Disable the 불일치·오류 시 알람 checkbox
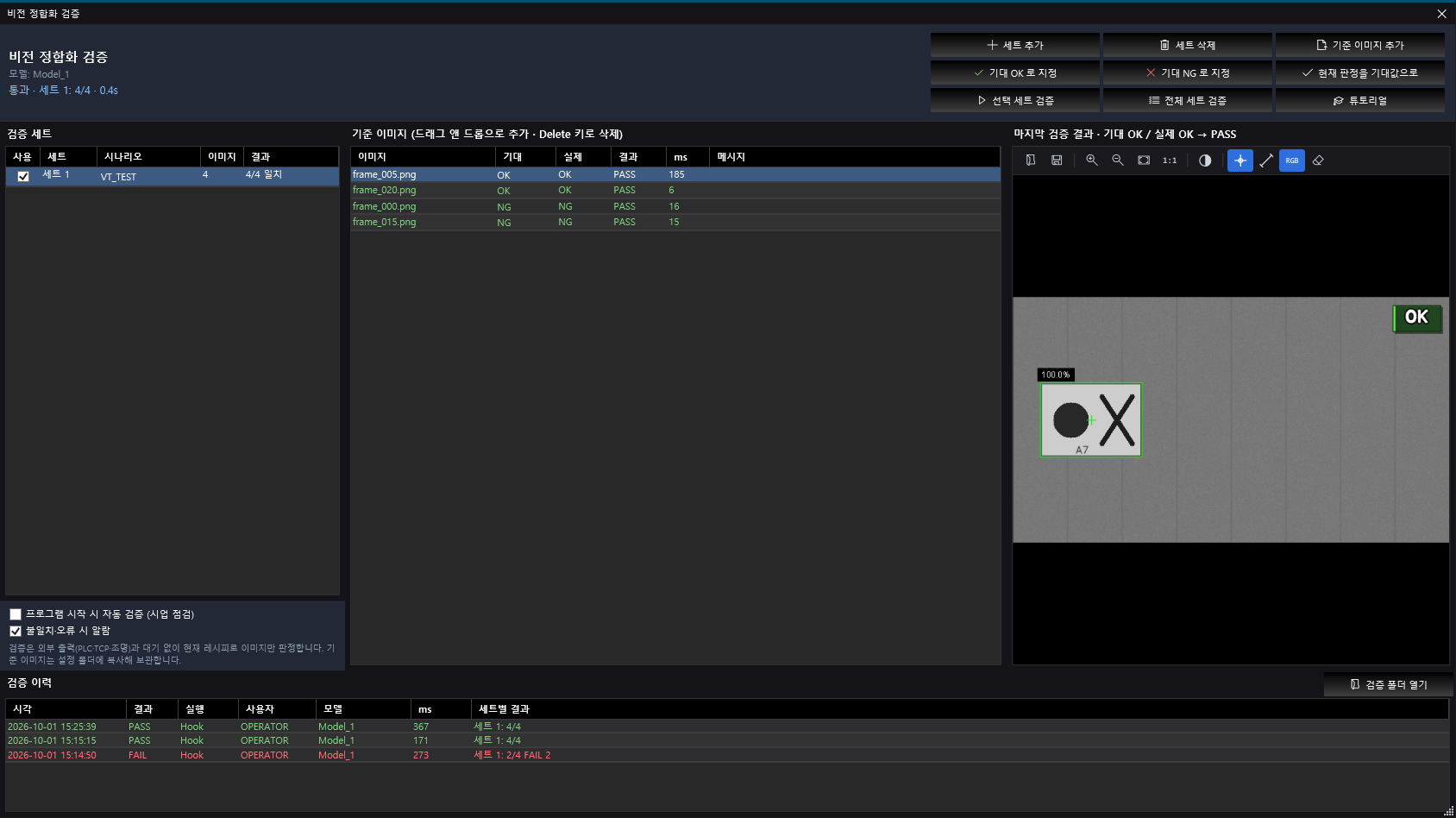The height and width of the screenshot is (818, 1456). coord(16,631)
